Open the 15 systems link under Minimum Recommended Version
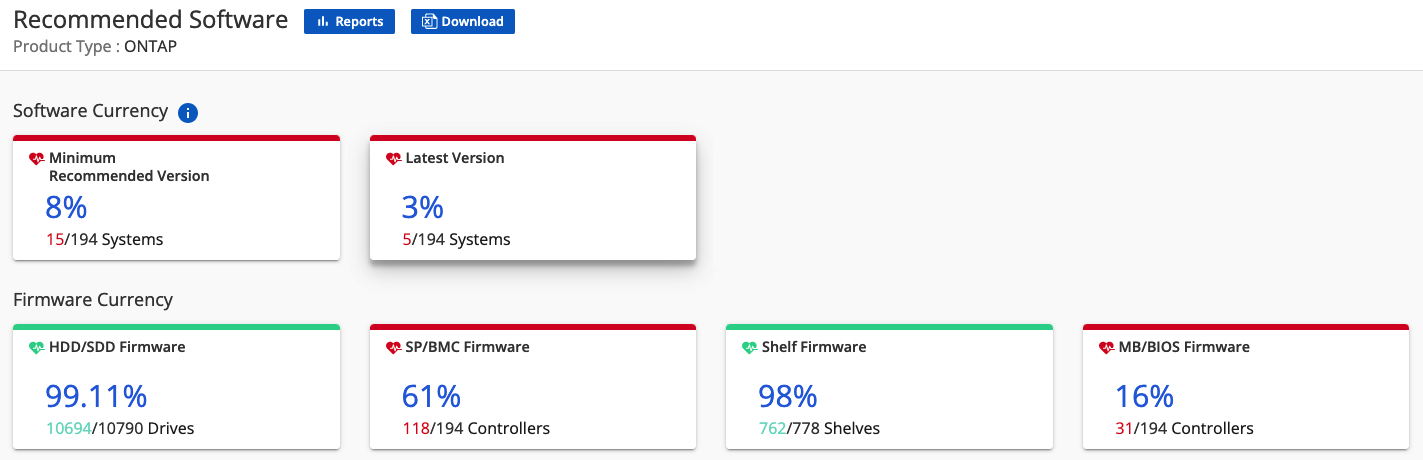This screenshot has height=460, width=1423. [55, 240]
